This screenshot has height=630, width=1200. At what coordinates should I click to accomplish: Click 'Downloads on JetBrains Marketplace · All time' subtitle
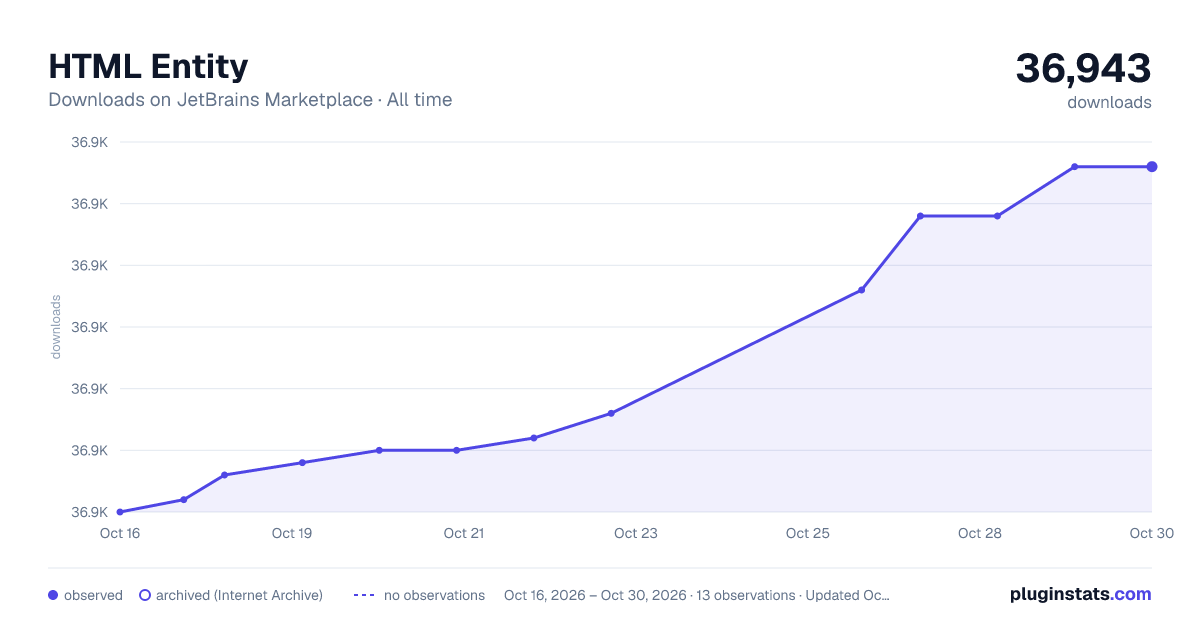[x=250, y=100]
